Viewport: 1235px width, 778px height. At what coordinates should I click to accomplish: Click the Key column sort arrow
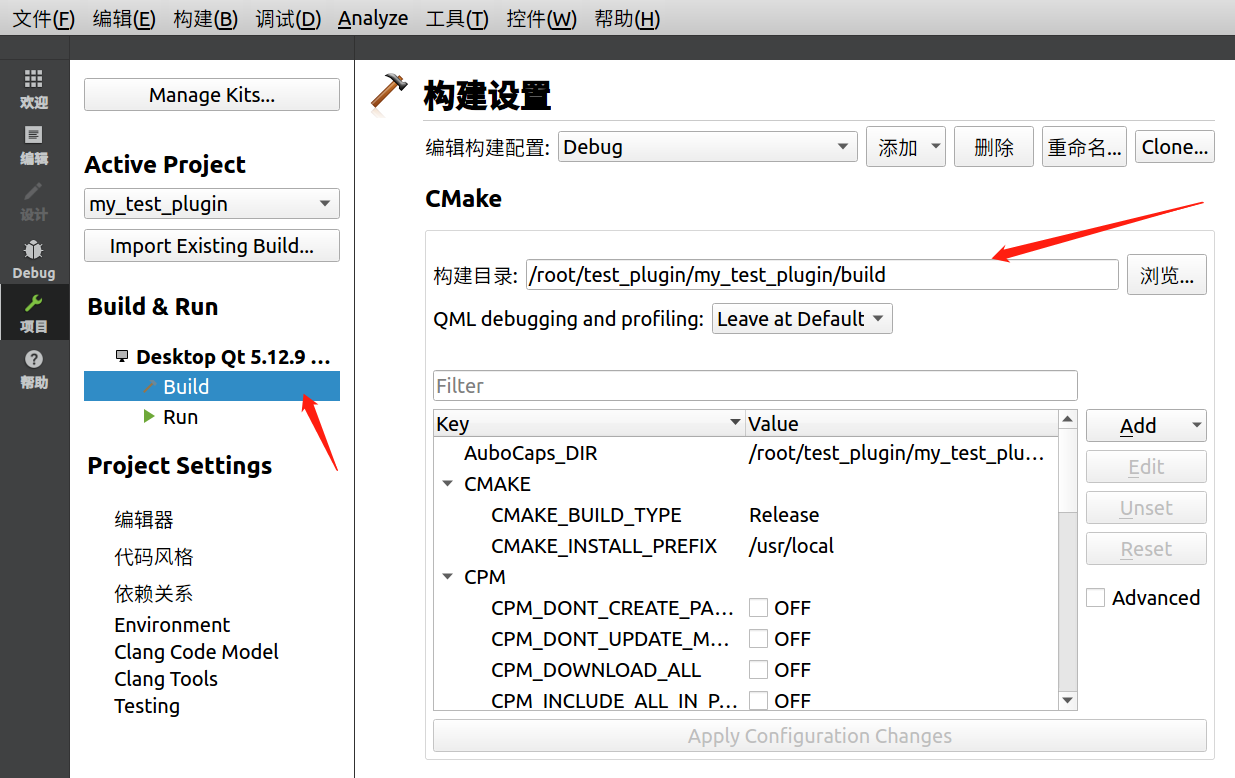735,423
